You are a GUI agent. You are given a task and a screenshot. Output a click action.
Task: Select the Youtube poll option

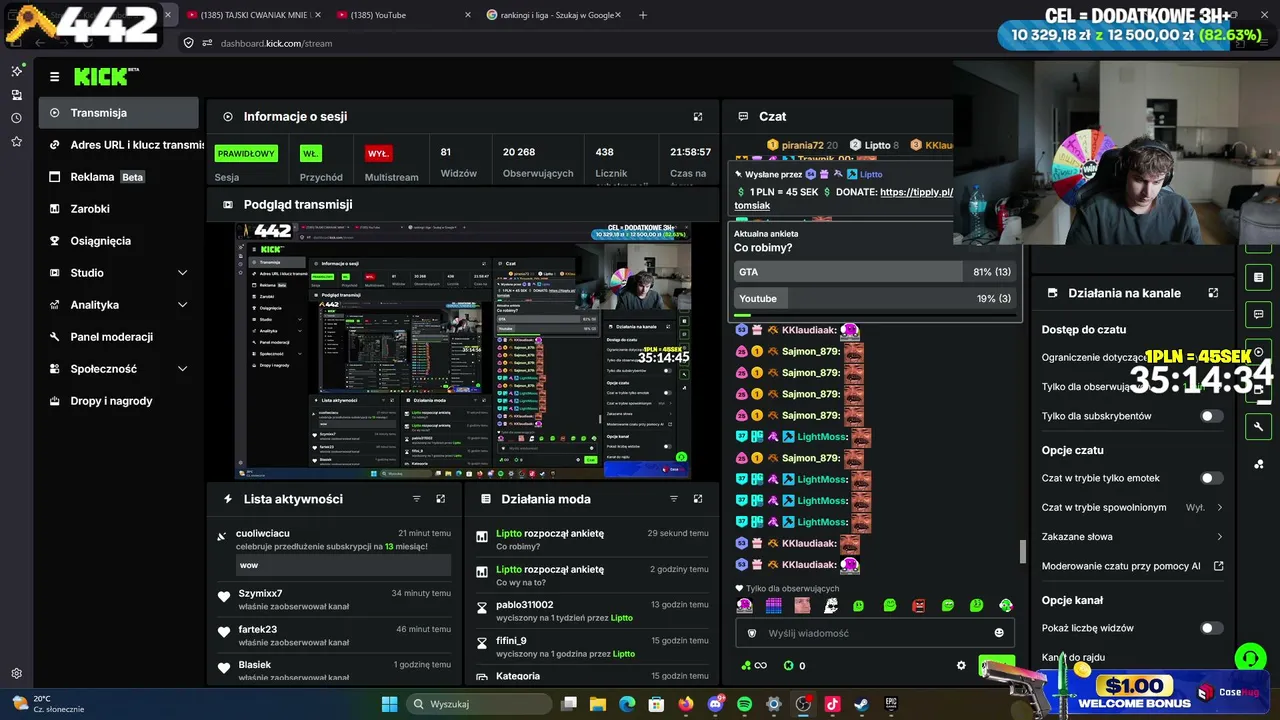tap(875, 298)
